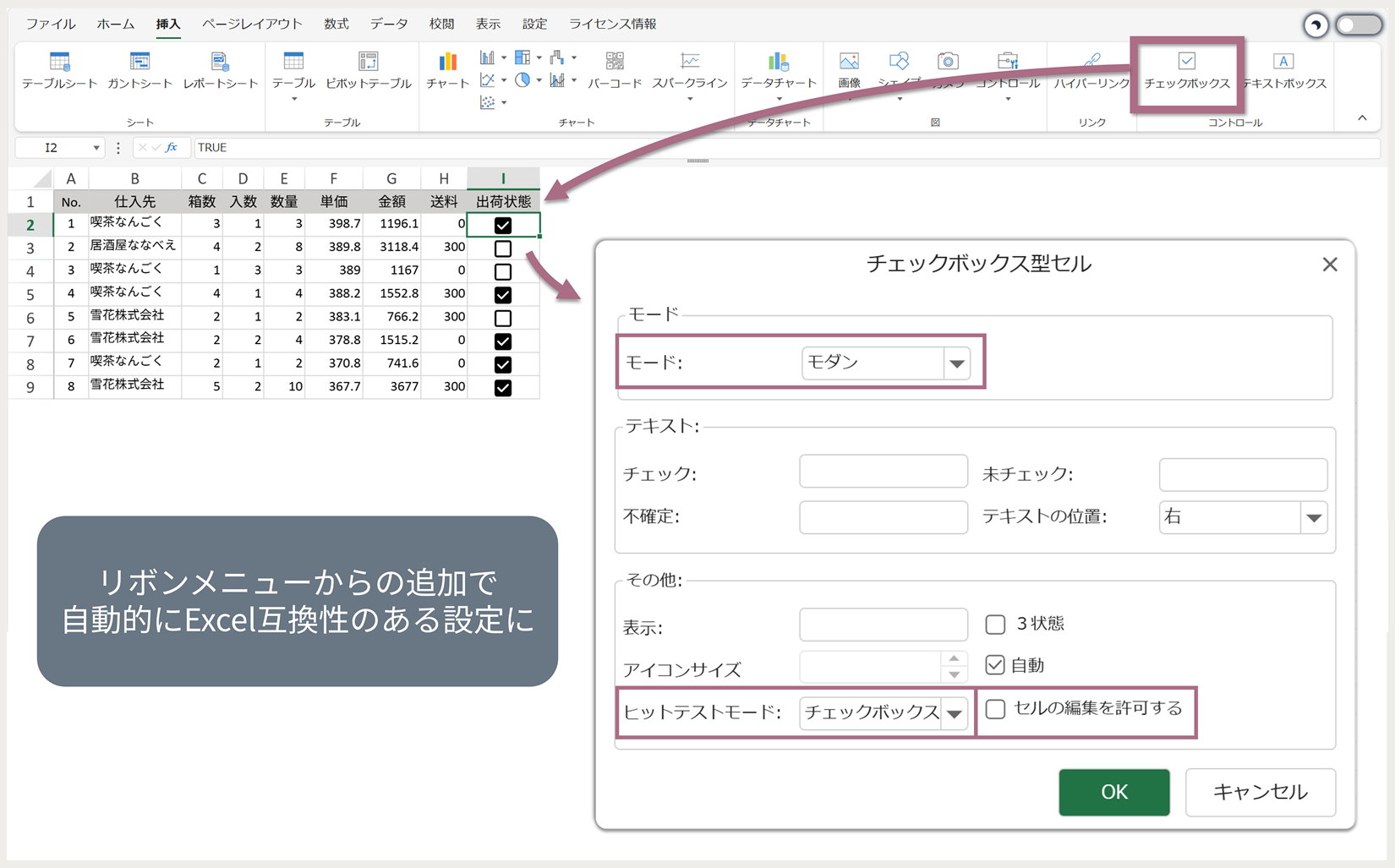Open the スパークライン tool

690,74
